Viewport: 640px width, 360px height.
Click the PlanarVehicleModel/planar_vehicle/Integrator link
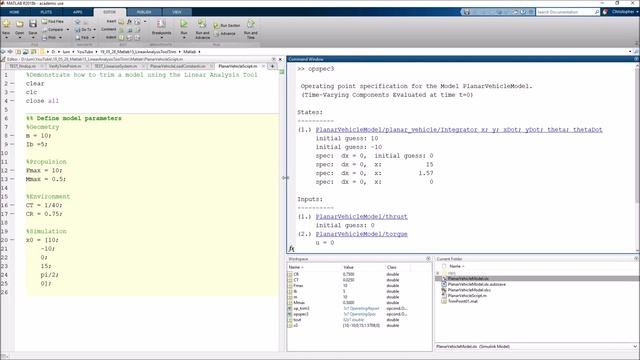click(459, 130)
